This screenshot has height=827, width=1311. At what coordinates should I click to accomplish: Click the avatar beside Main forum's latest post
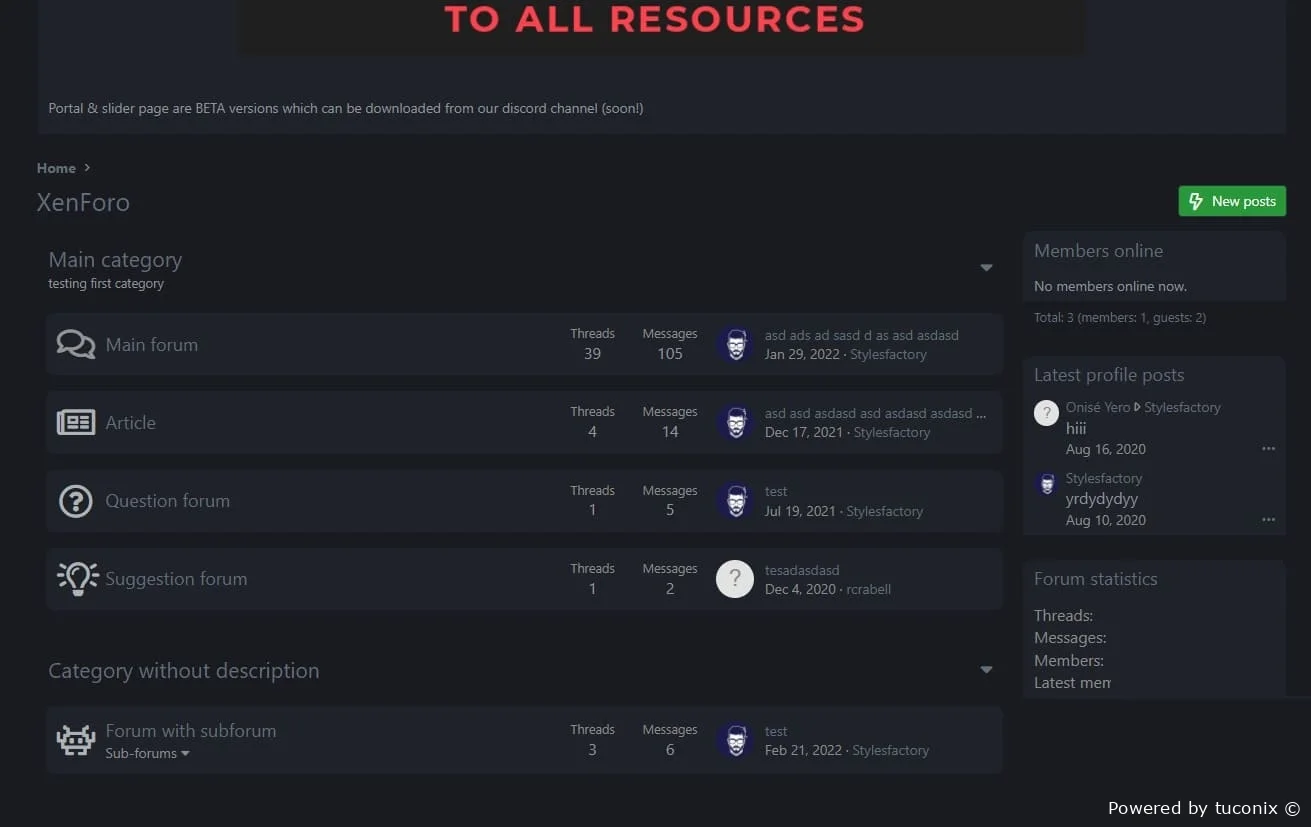click(735, 345)
